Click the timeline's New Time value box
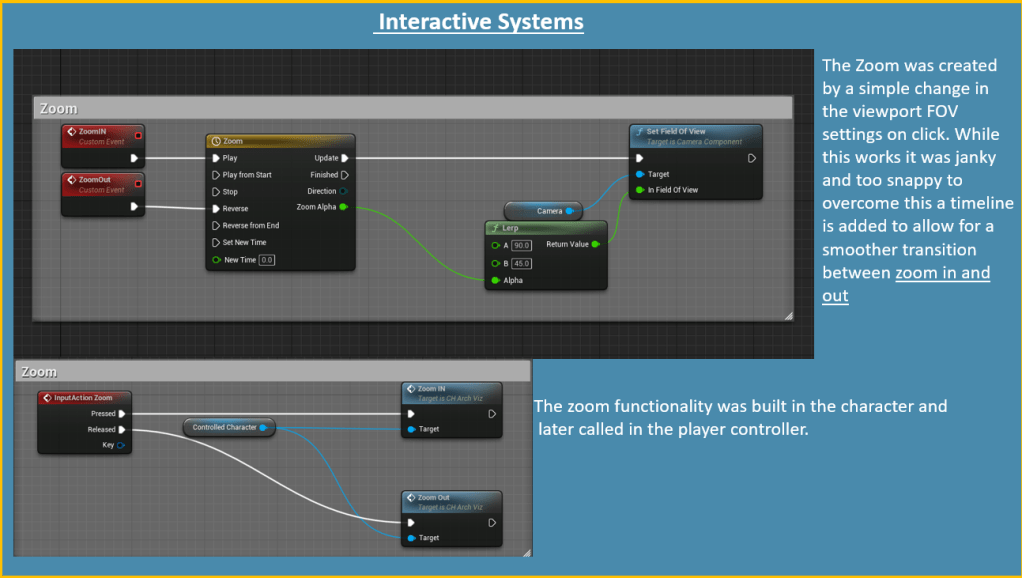1022x578 pixels. pos(266,260)
